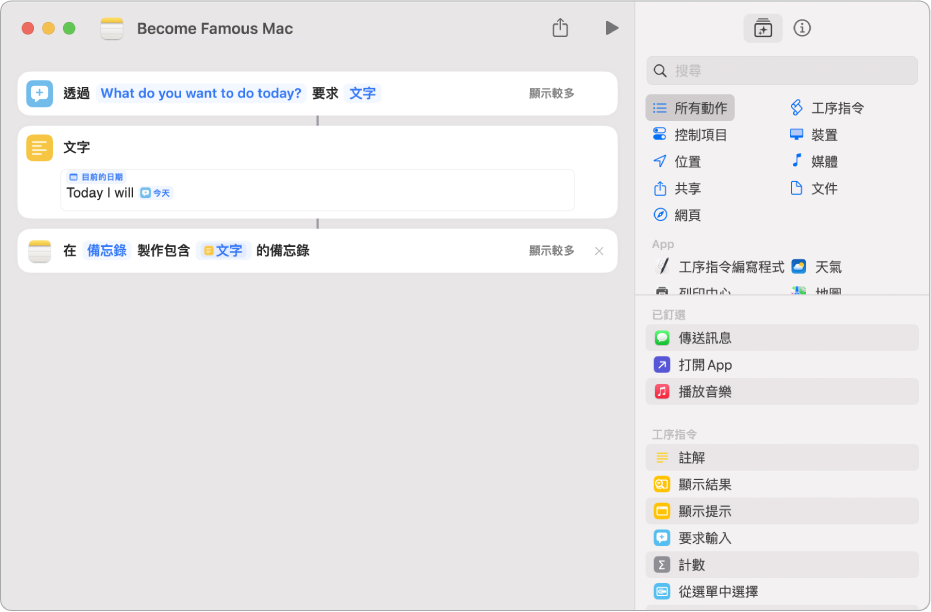
Task: Click the Notes icon in the create note action
Action: (x=40, y=251)
